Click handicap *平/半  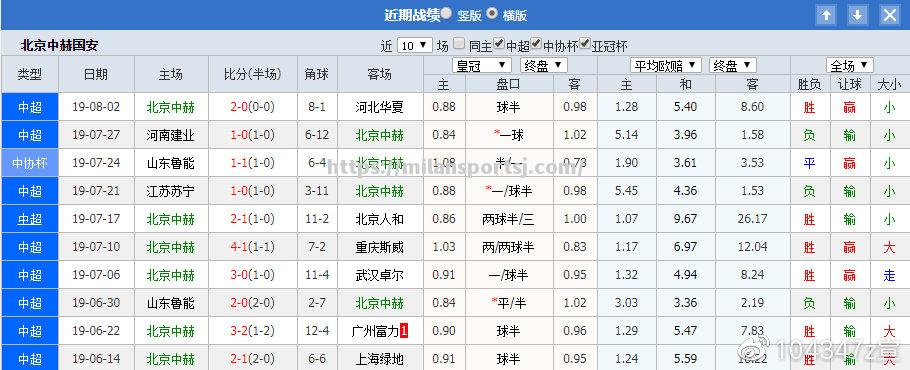click(508, 303)
